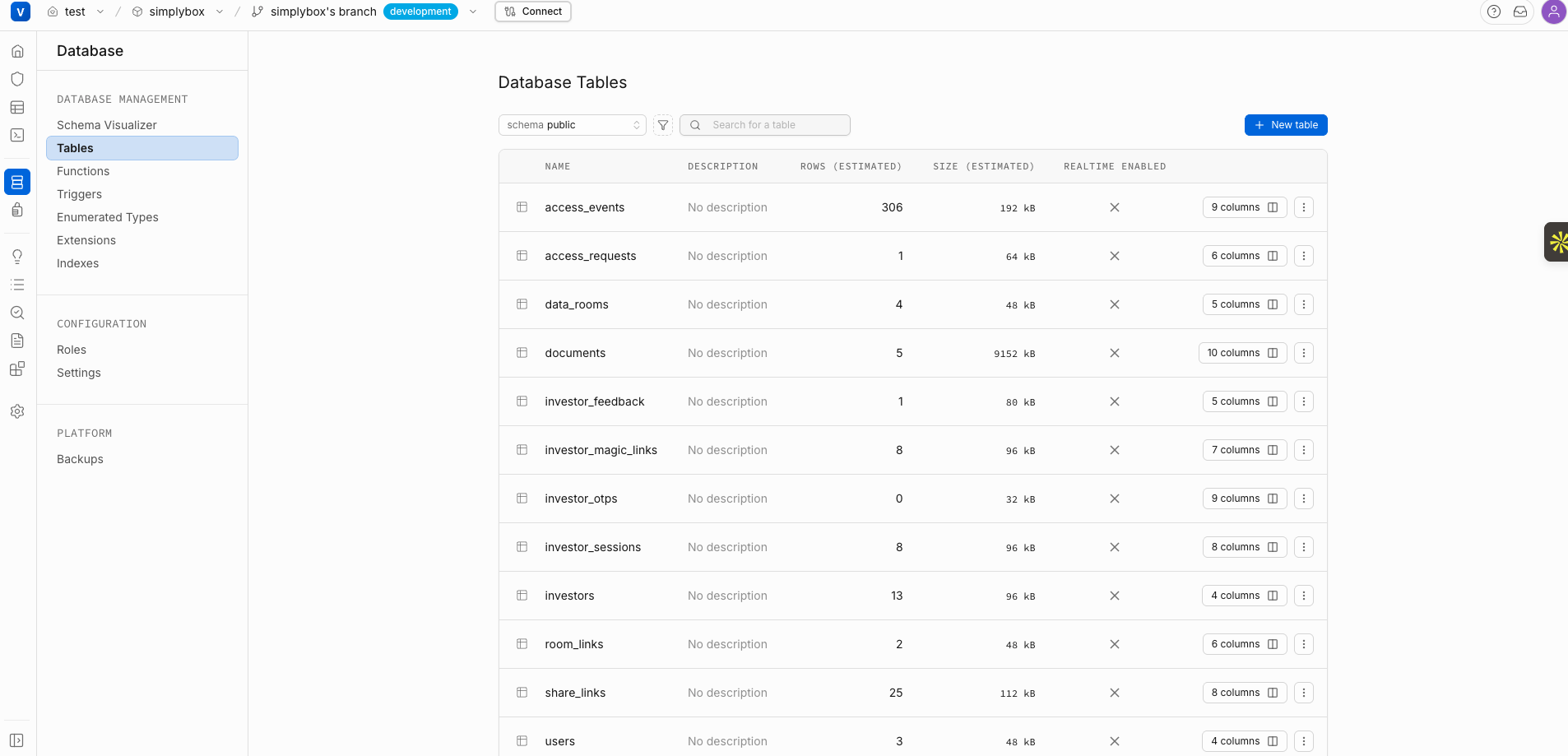Click the development branch badge

pos(420,12)
